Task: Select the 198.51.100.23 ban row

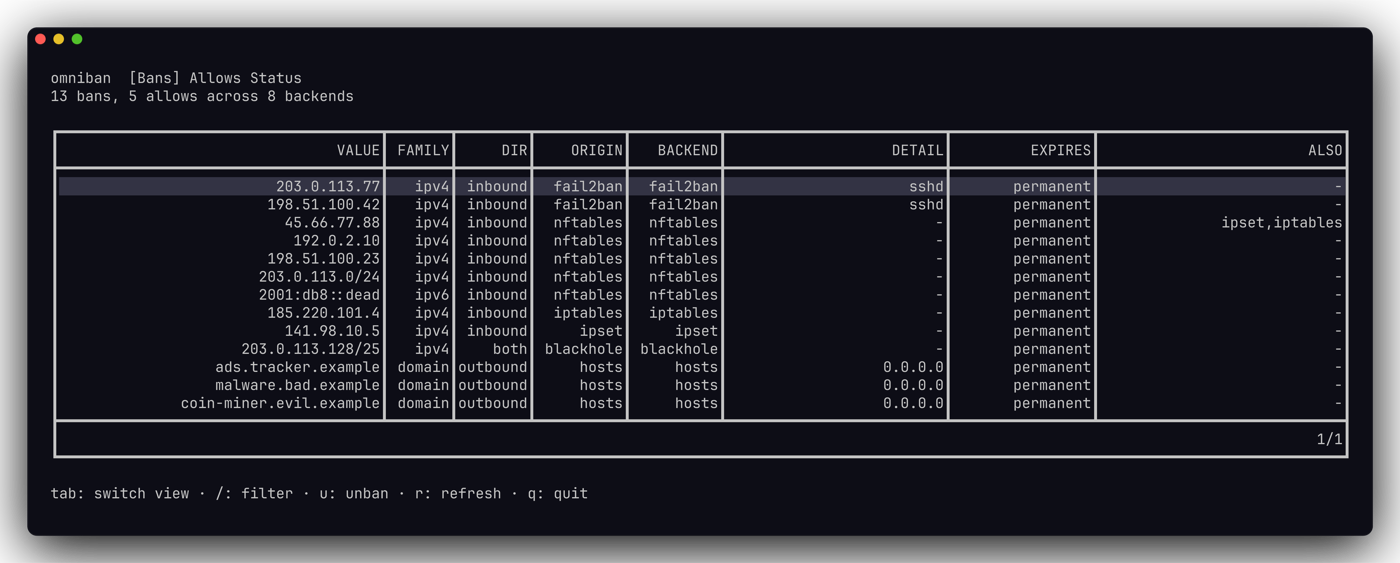Action: tap(700, 258)
